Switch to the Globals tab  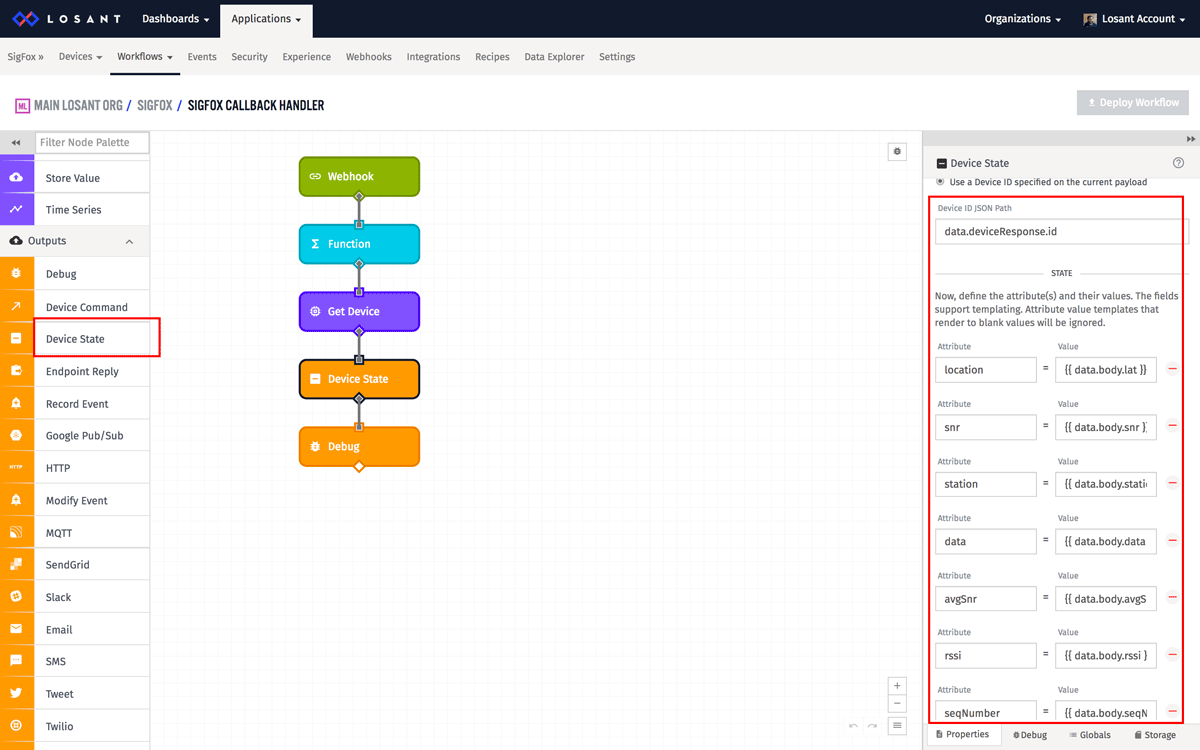(1090, 735)
